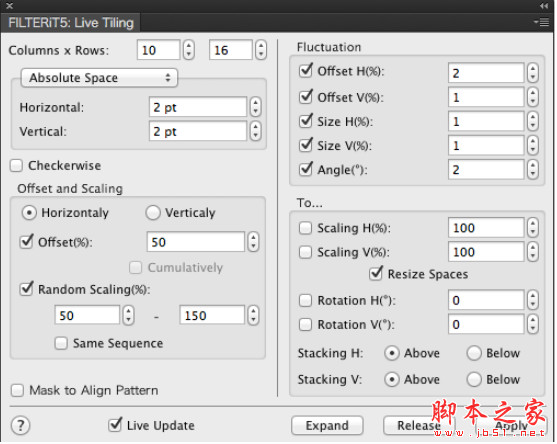The image size is (557, 444).
Task: Enable the Same Sequence checkbox
Action: (61, 343)
